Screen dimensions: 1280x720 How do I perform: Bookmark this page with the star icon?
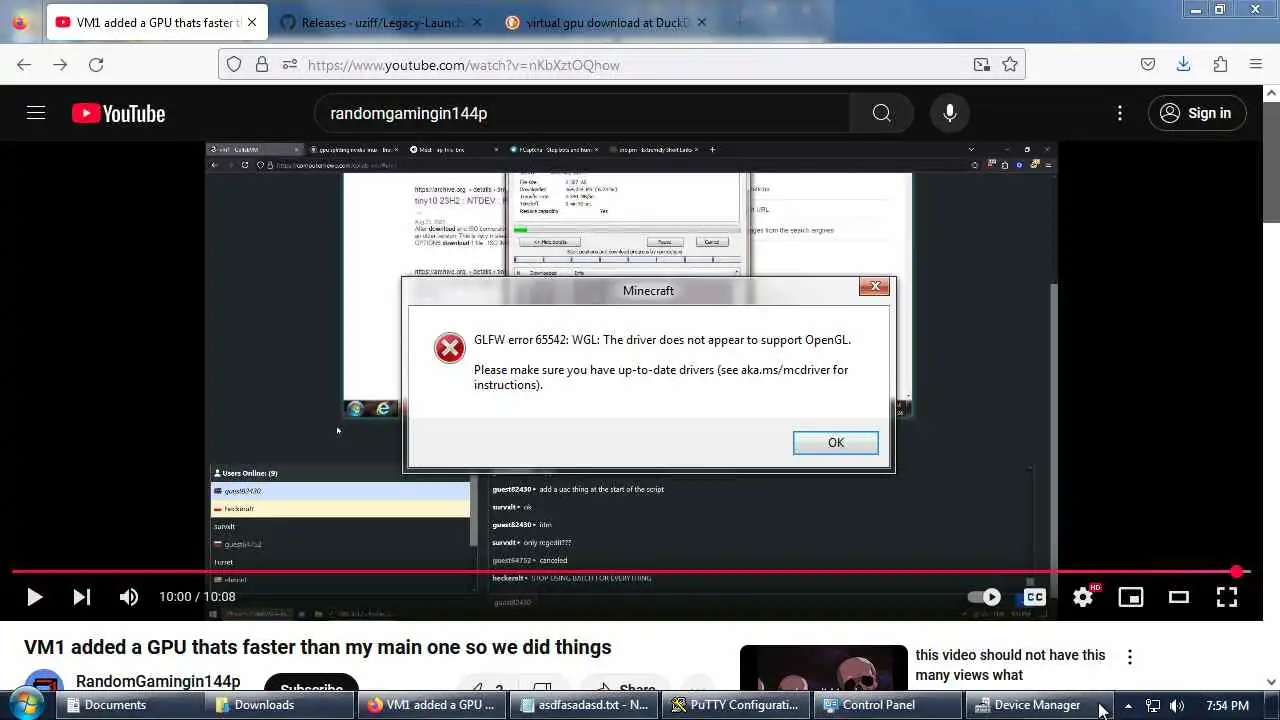point(1010,65)
